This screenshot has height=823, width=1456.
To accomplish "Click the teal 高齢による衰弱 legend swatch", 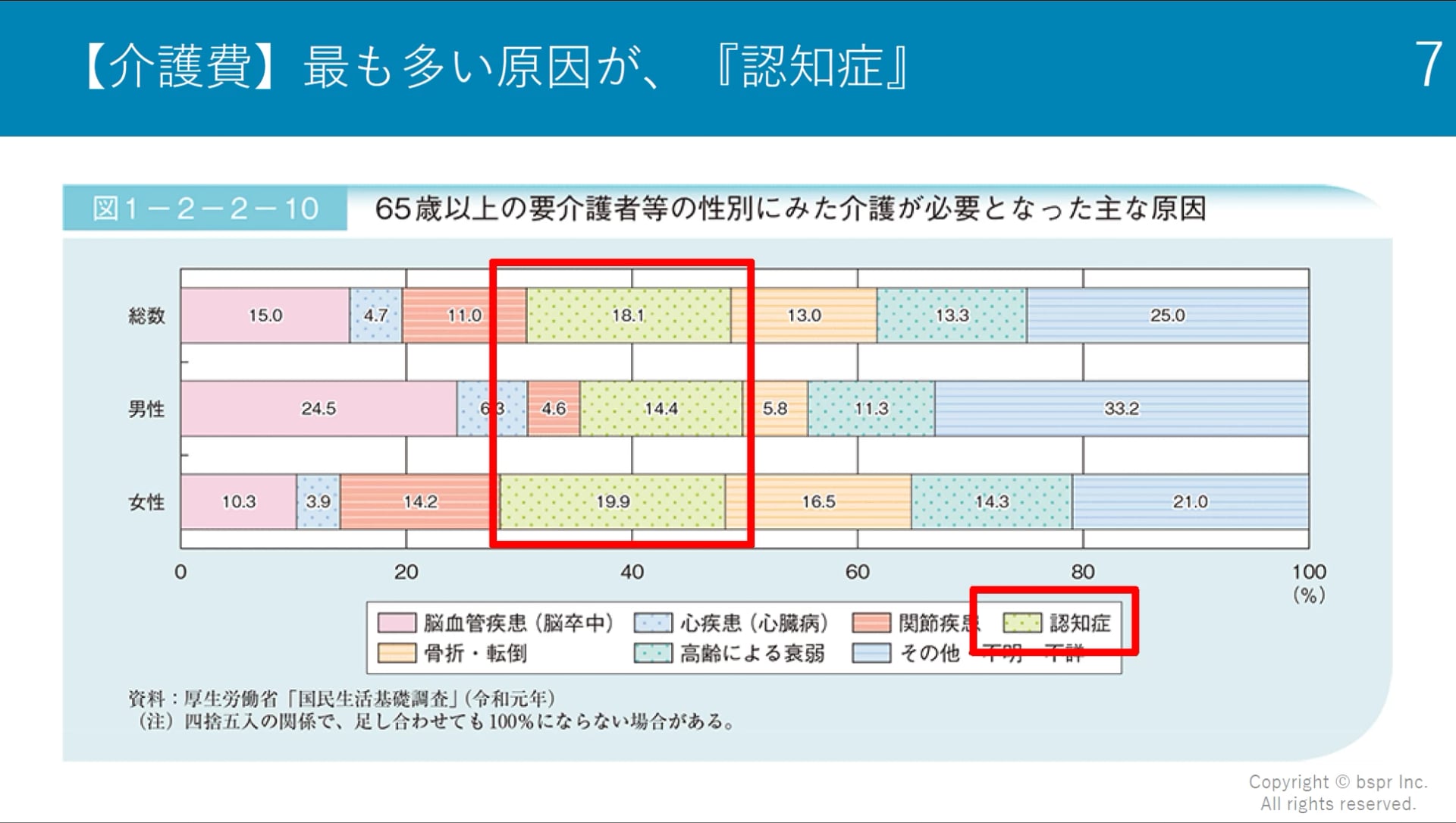I will pyautogui.click(x=652, y=653).
